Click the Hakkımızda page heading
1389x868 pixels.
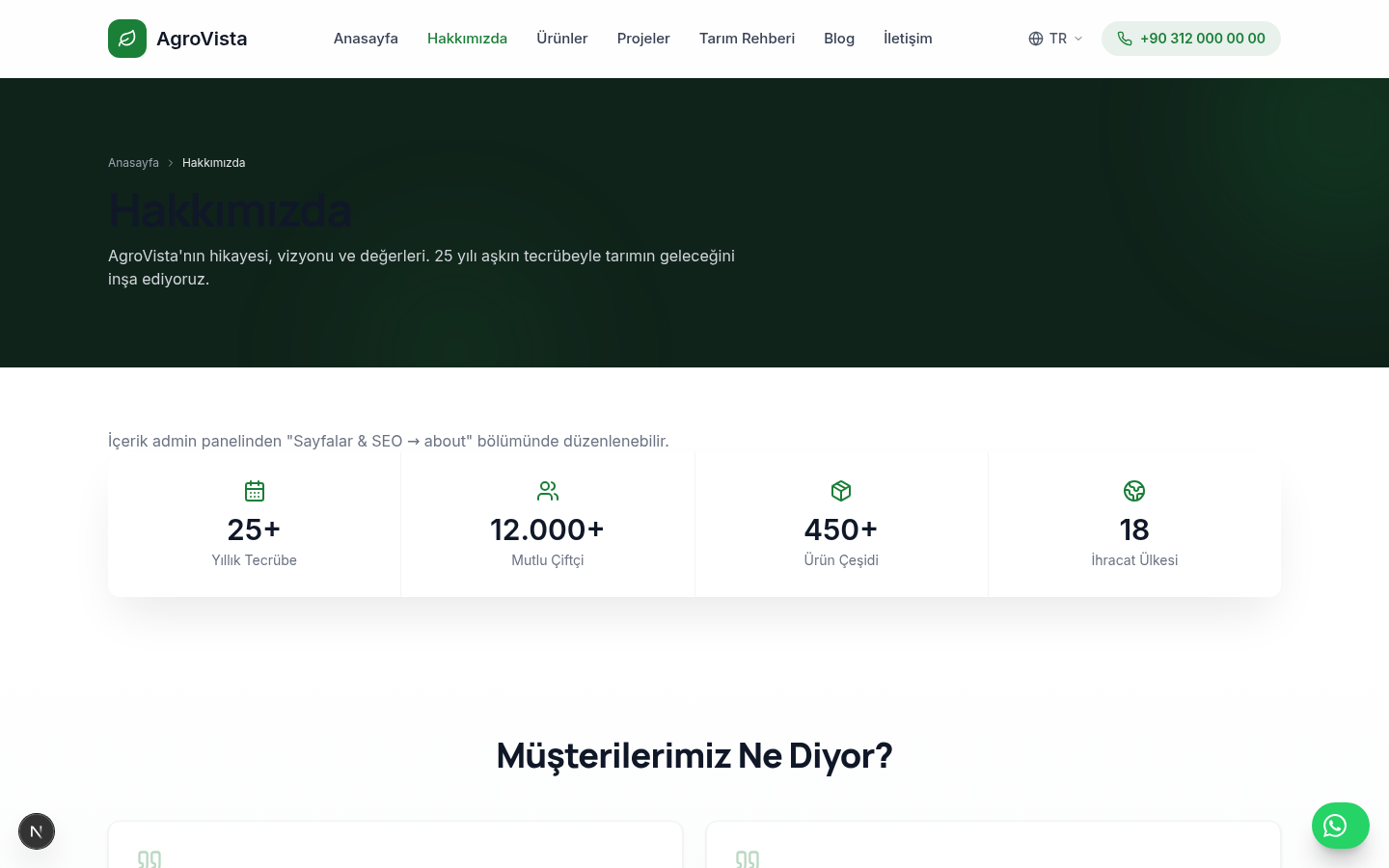click(x=230, y=209)
